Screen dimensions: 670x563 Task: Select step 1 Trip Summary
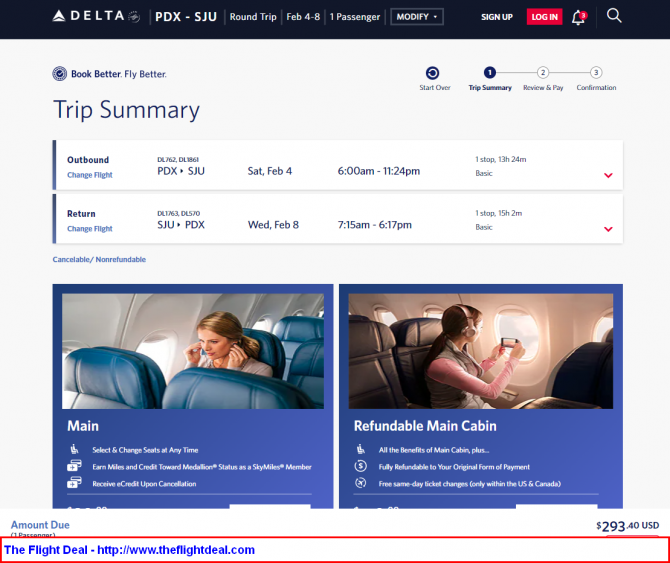point(490,73)
